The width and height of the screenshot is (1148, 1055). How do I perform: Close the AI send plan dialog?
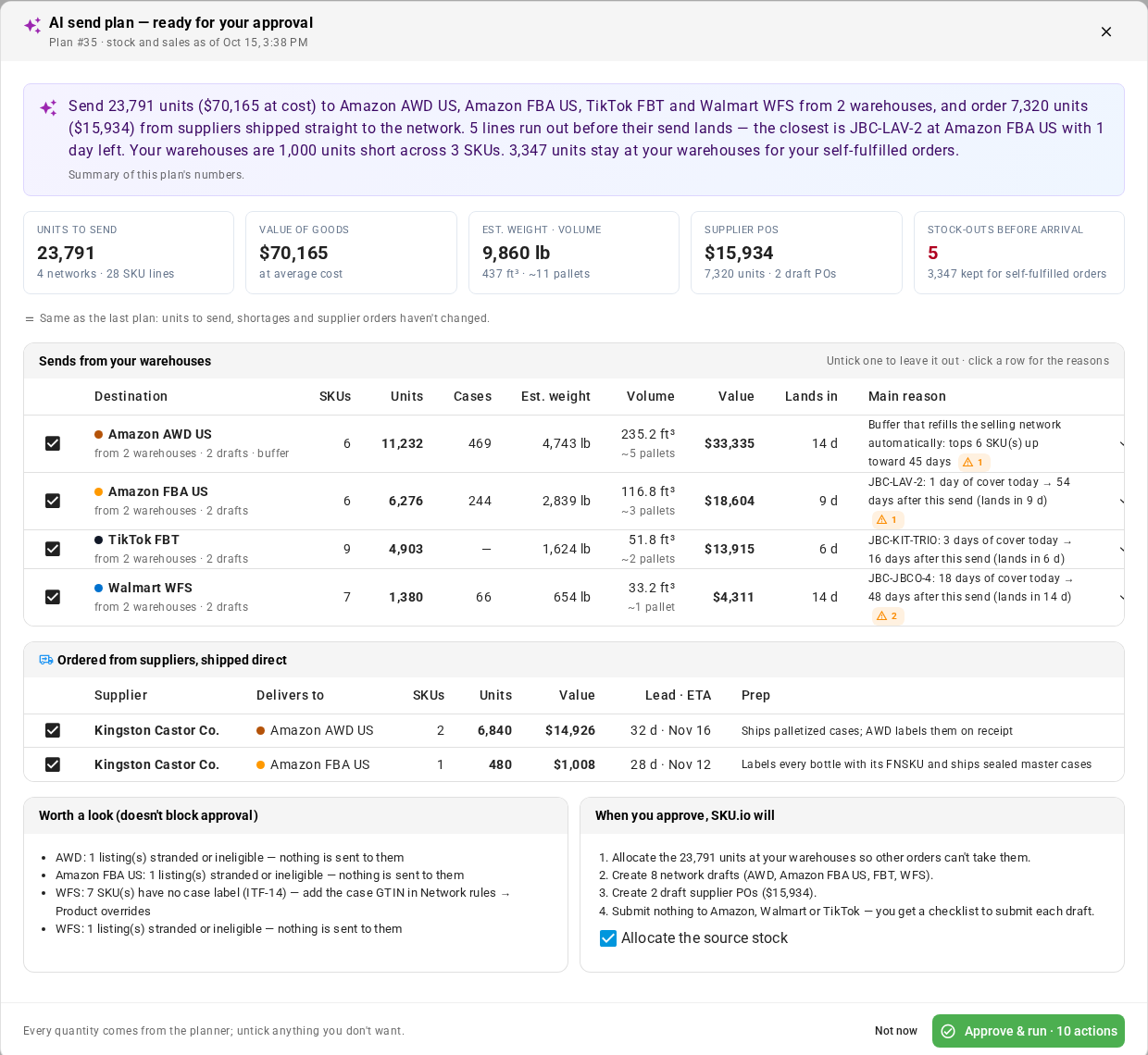pos(1106,31)
